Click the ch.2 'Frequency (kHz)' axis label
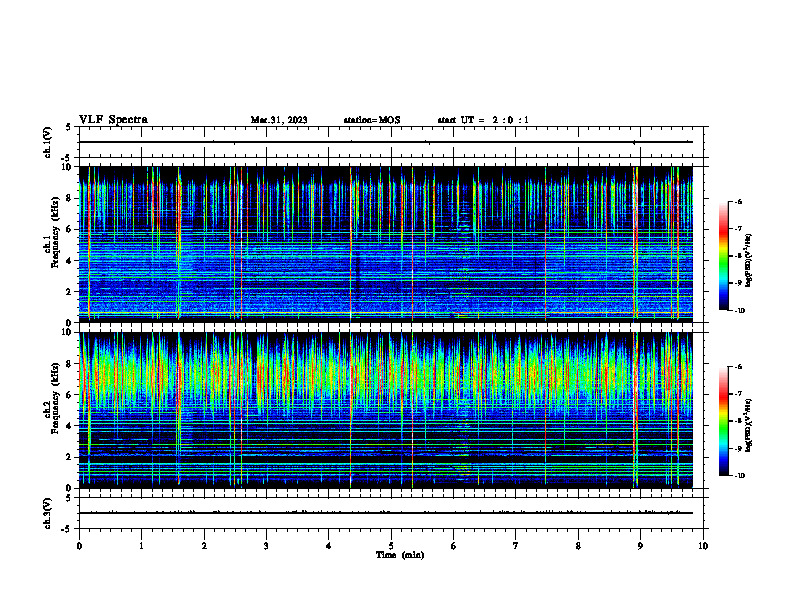 pos(55,398)
